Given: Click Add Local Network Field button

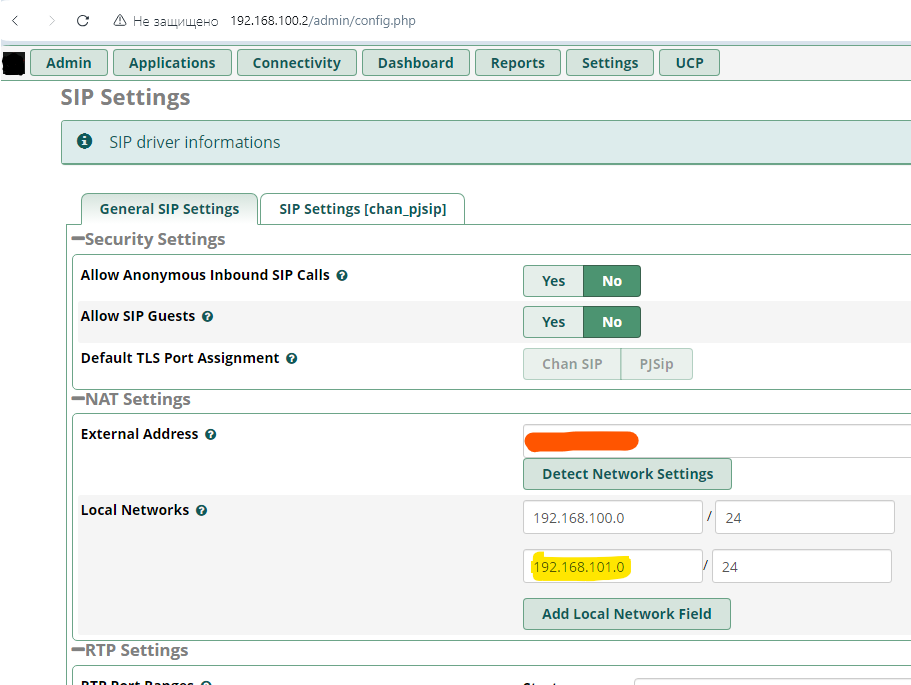Looking at the screenshot, I should (626, 614).
